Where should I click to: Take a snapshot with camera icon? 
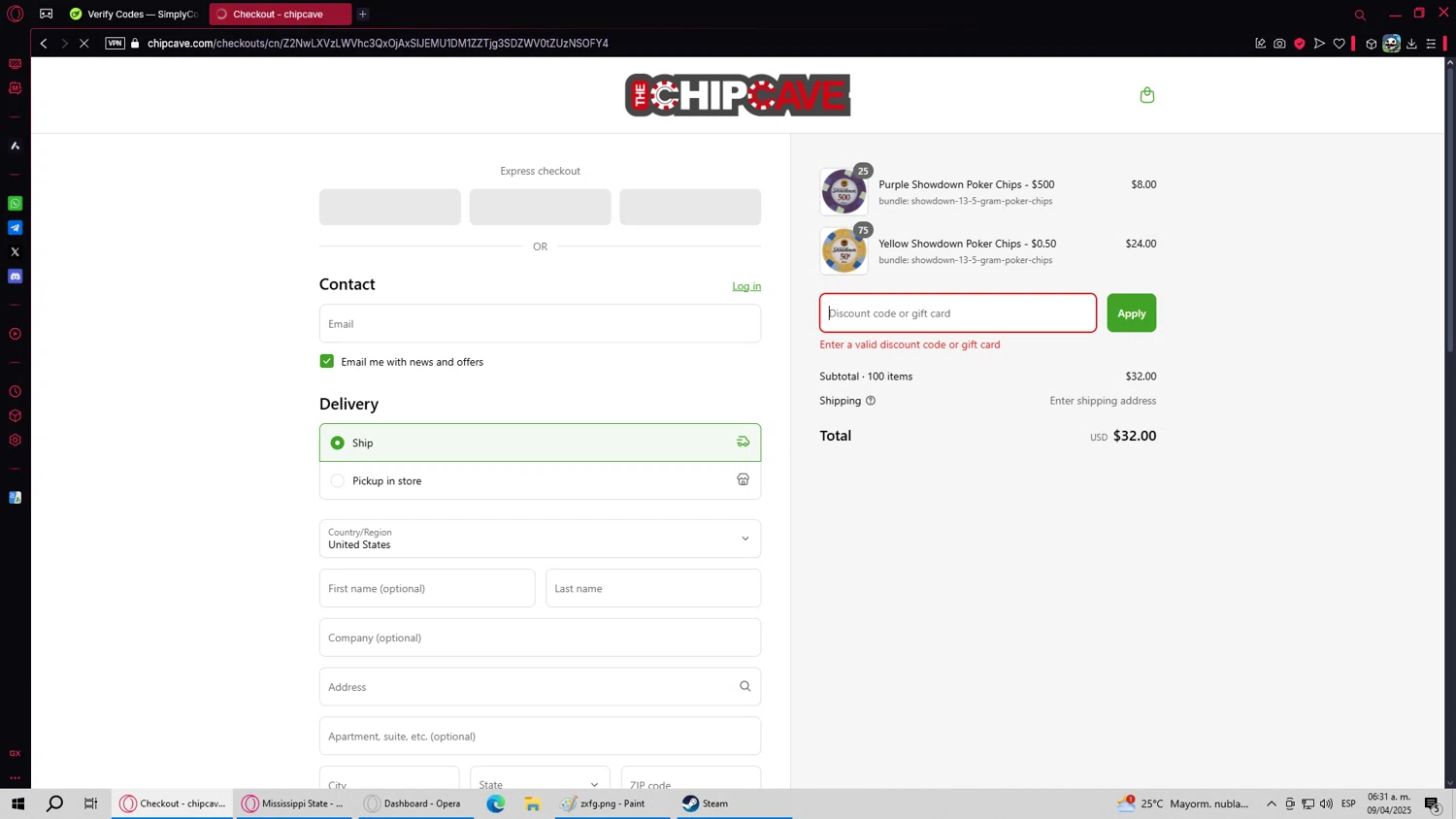[1279, 44]
